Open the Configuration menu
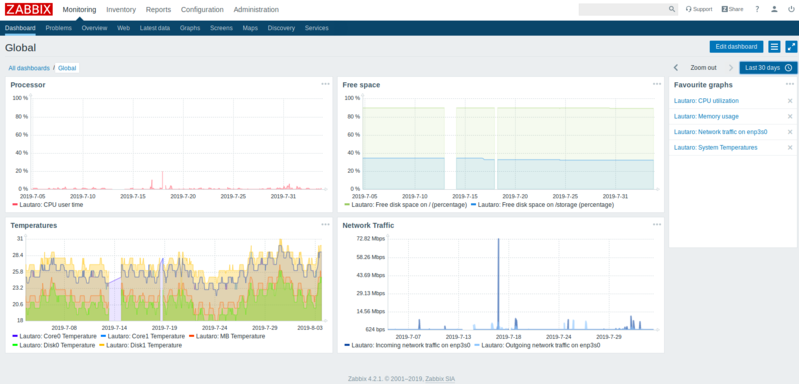 (x=202, y=10)
